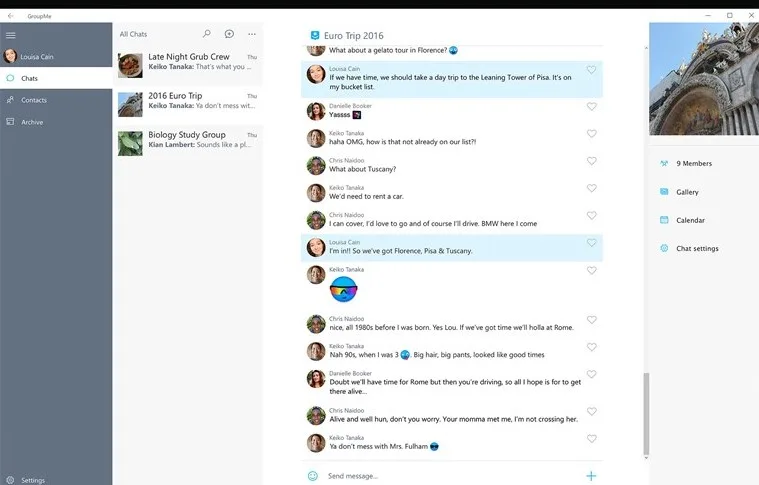Image resolution: width=759 pixels, height=485 pixels.
Task: Like Louisa's Leaning Tower of Pisa message
Action: click(592, 70)
